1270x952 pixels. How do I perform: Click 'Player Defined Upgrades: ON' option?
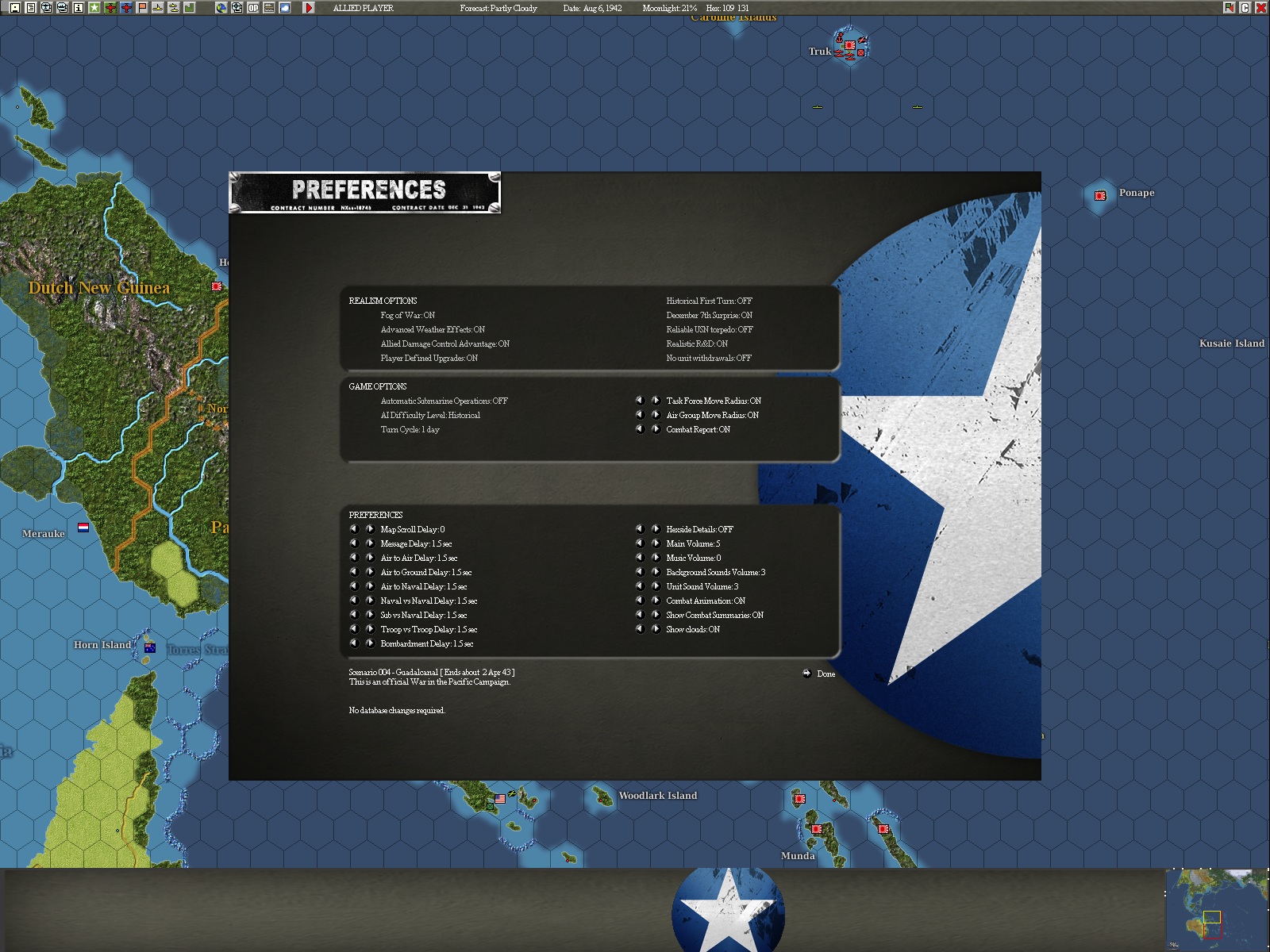[429, 358]
